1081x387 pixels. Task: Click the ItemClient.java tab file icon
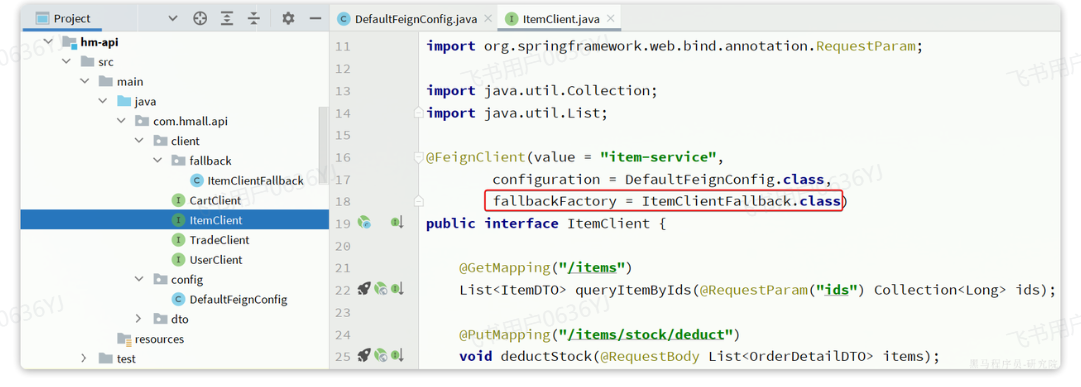click(x=511, y=19)
